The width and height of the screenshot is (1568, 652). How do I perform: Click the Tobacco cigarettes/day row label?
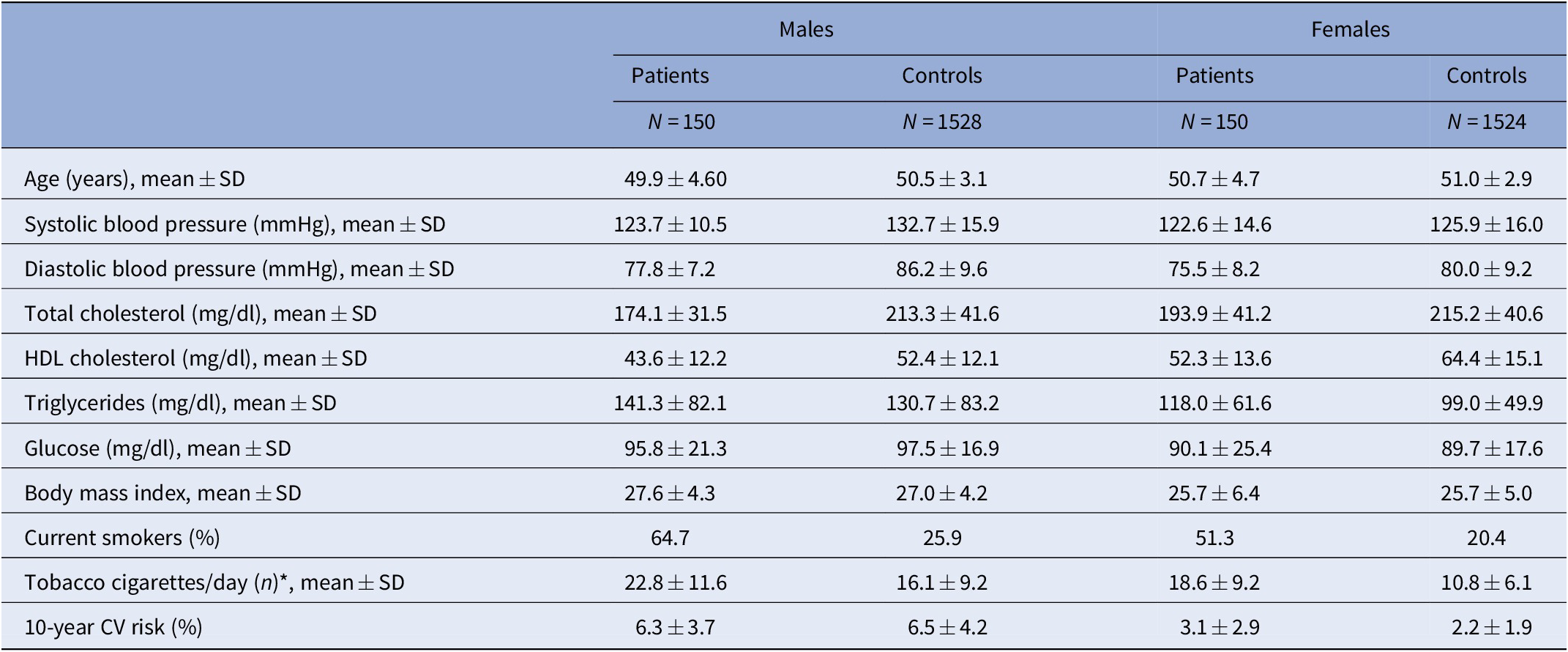[x=214, y=582]
